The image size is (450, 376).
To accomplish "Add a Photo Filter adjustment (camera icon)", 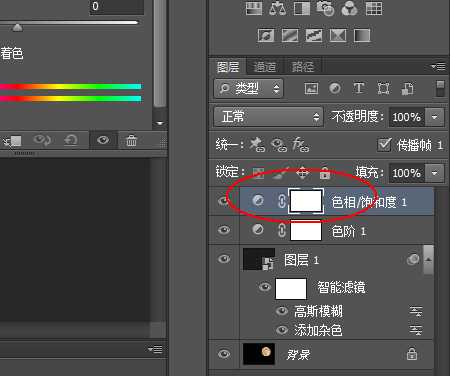I will 325,8.
